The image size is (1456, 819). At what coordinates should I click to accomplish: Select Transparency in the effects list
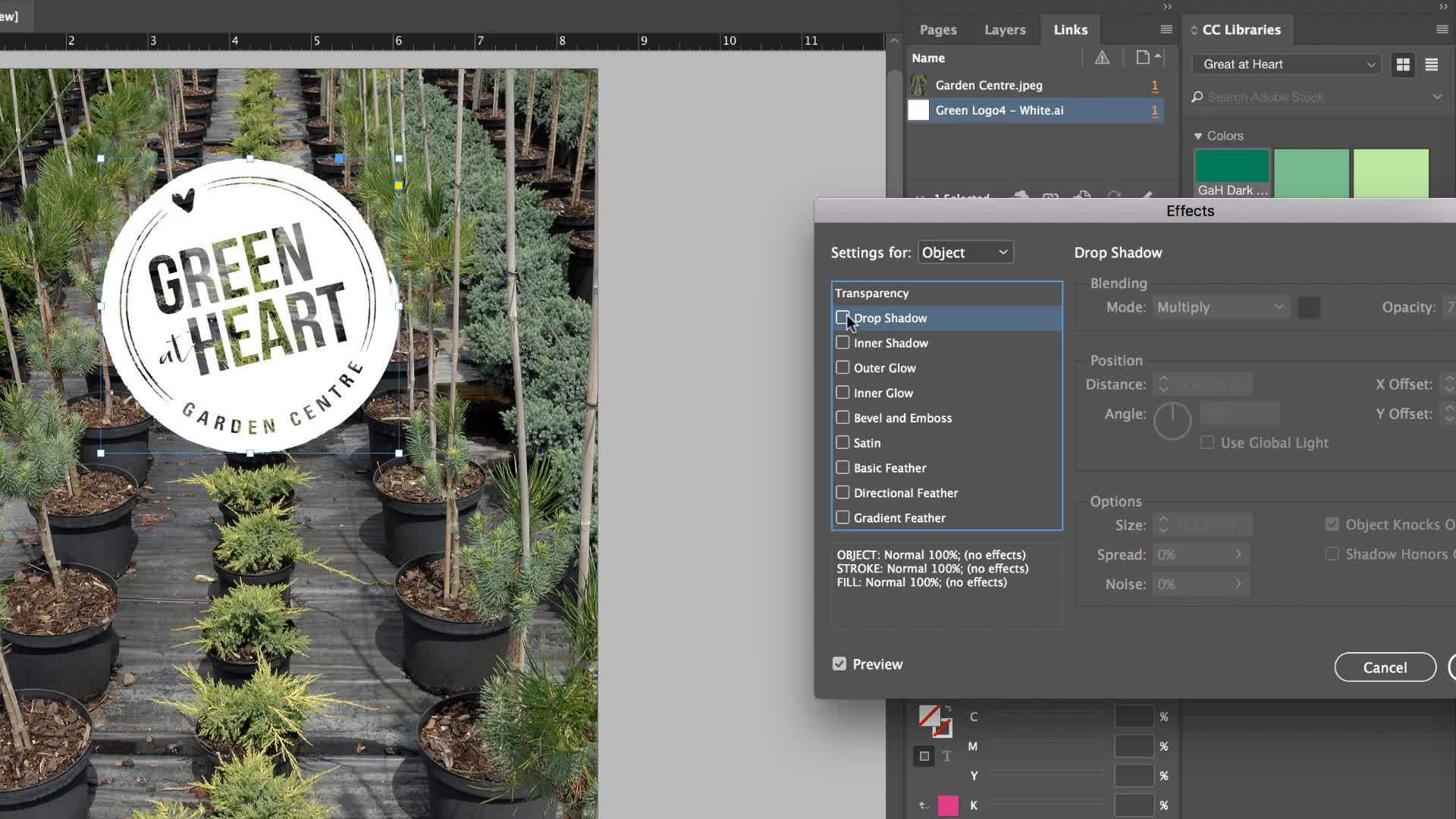click(946, 293)
